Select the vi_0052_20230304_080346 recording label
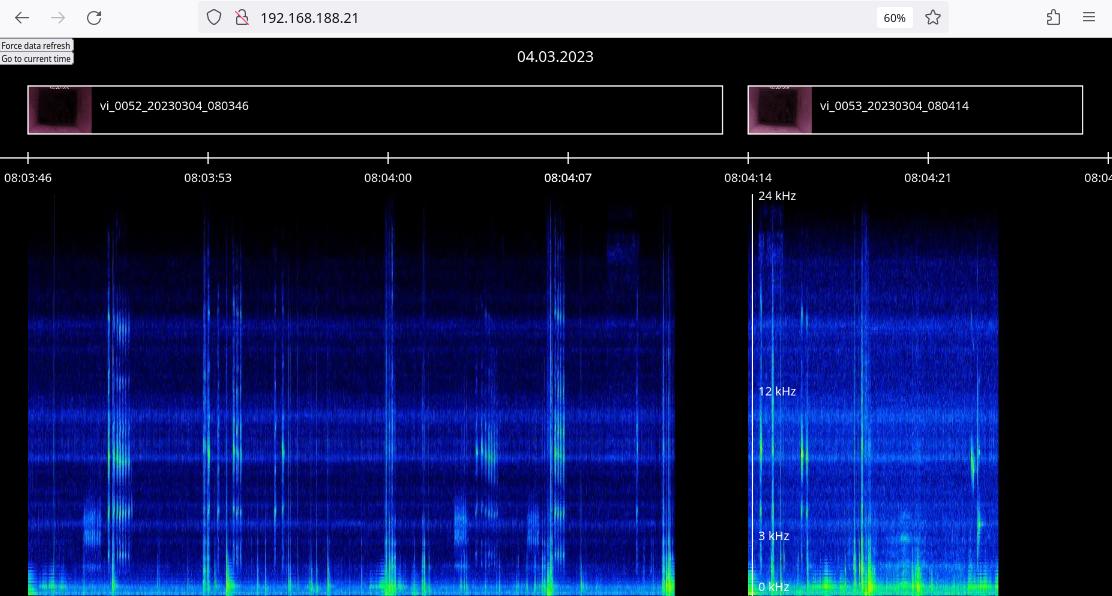This screenshot has height=596, width=1112. coord(174,105)
